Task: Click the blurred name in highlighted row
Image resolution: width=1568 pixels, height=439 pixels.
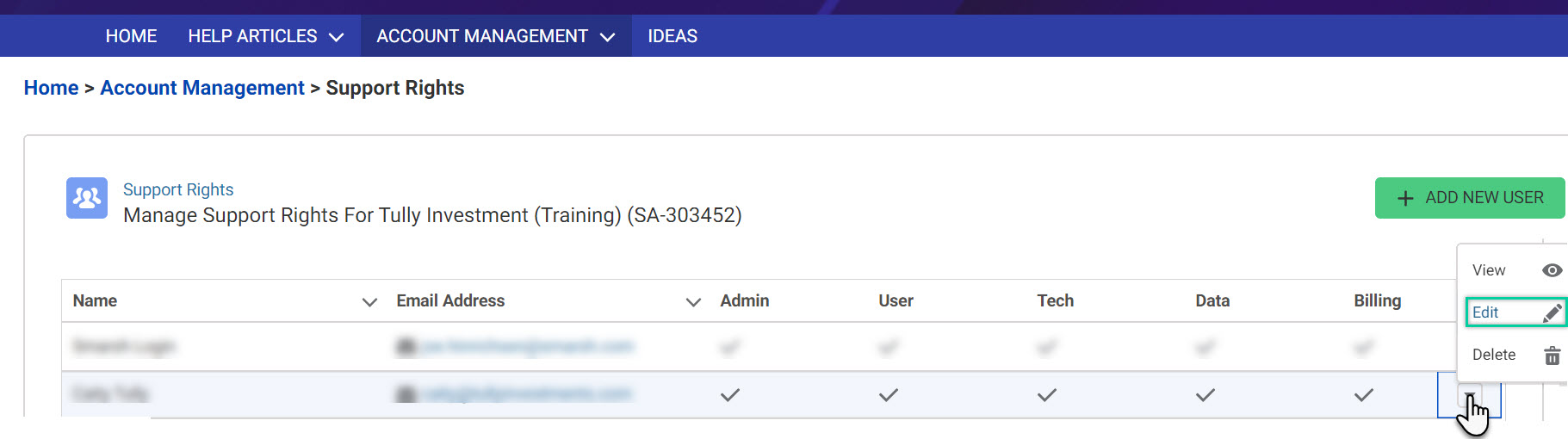Action: pyautogui.click(x=110, y=394)
